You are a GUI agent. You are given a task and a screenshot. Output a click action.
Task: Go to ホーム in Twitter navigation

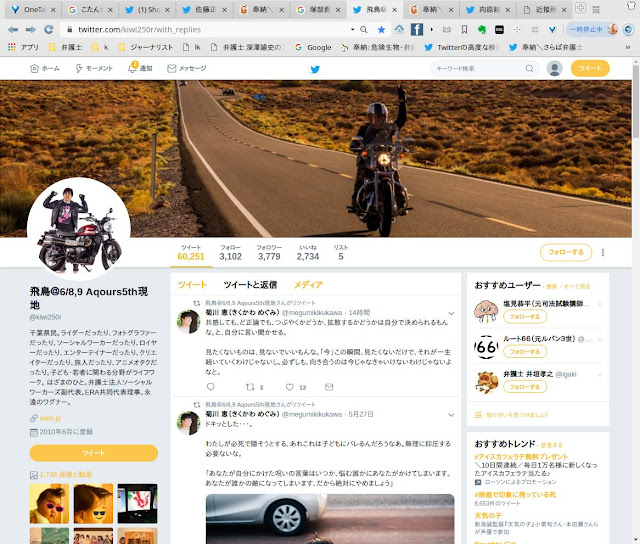[45, 69]
